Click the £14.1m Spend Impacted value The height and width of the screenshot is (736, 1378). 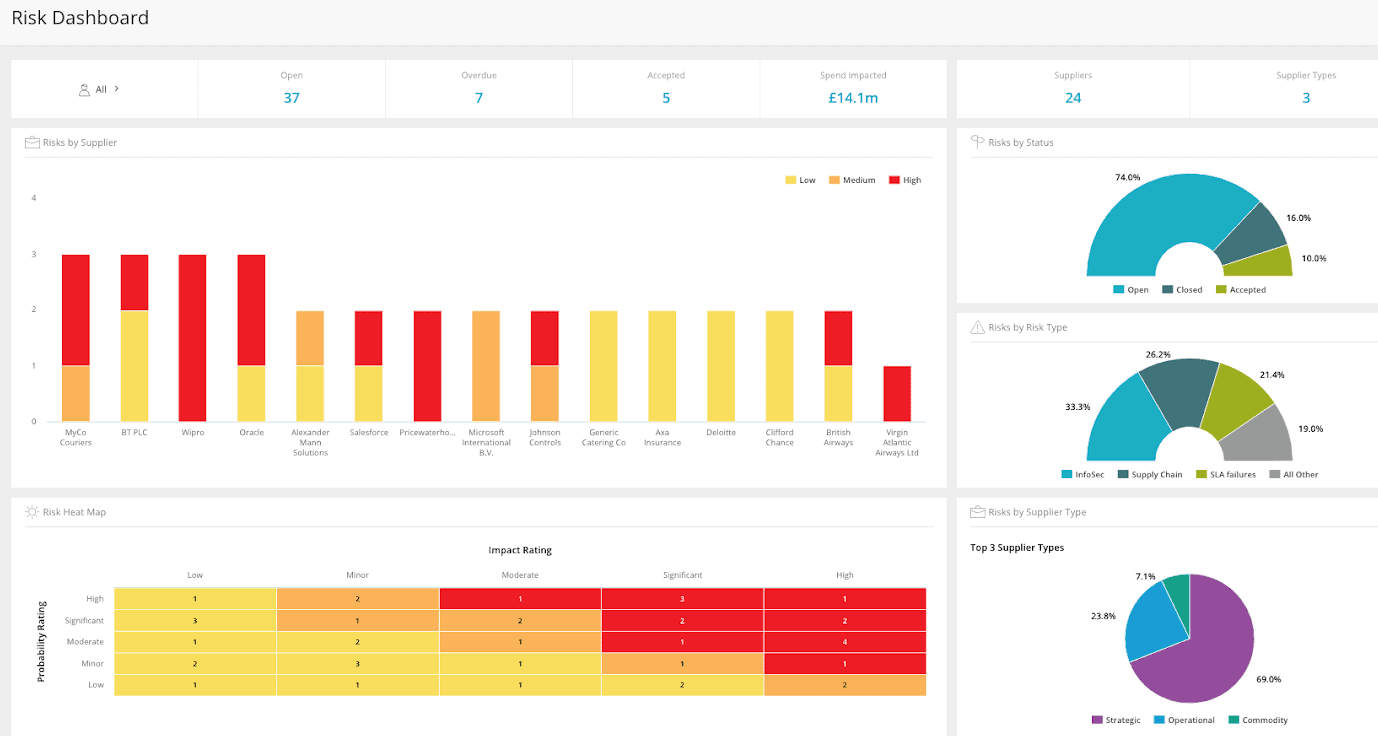click(x=853, y=98)
